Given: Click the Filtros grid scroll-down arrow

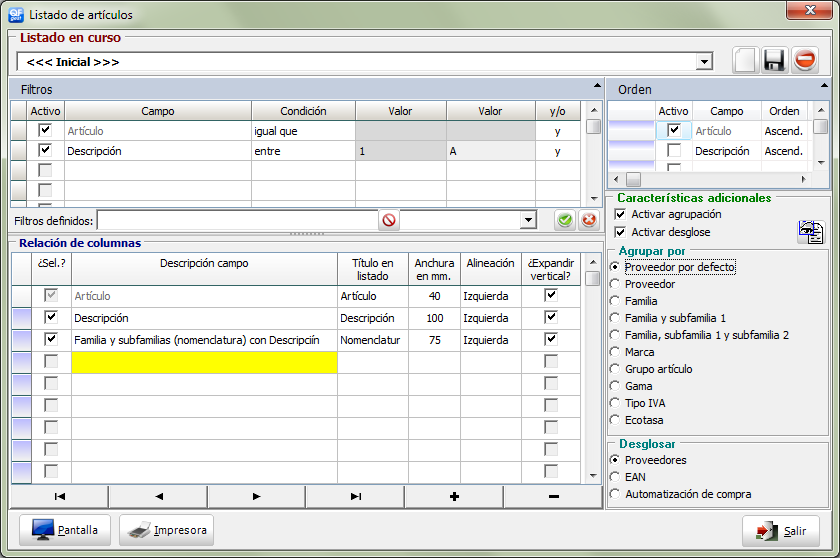Looking at the screenshot, I should (x=594, y=199).
